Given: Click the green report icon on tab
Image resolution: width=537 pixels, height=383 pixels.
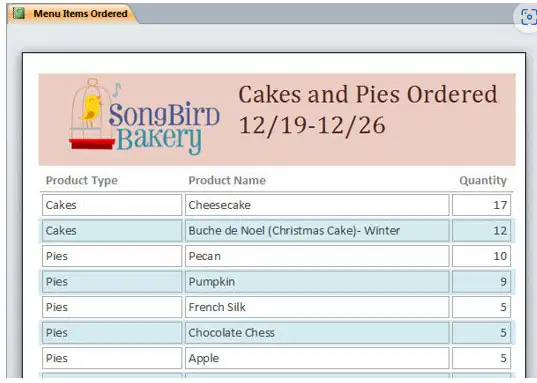Looking at the screenshot, I should (18, 13).
